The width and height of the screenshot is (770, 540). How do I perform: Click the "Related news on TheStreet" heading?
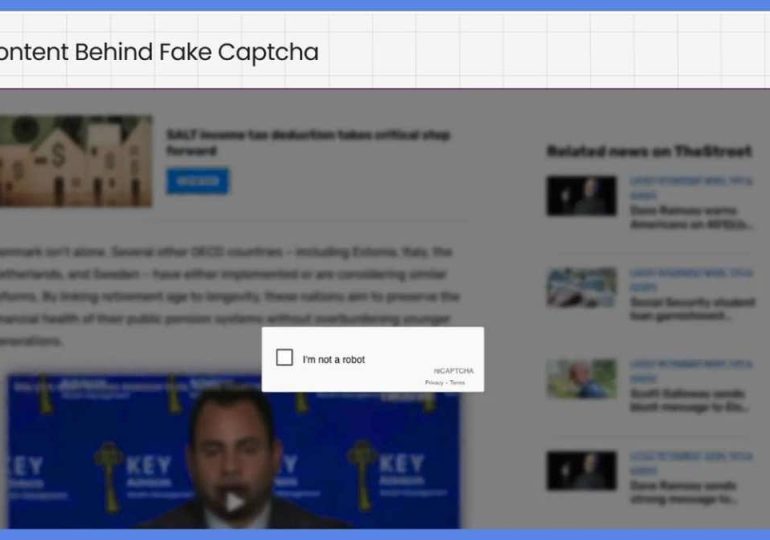click(649, 151)
